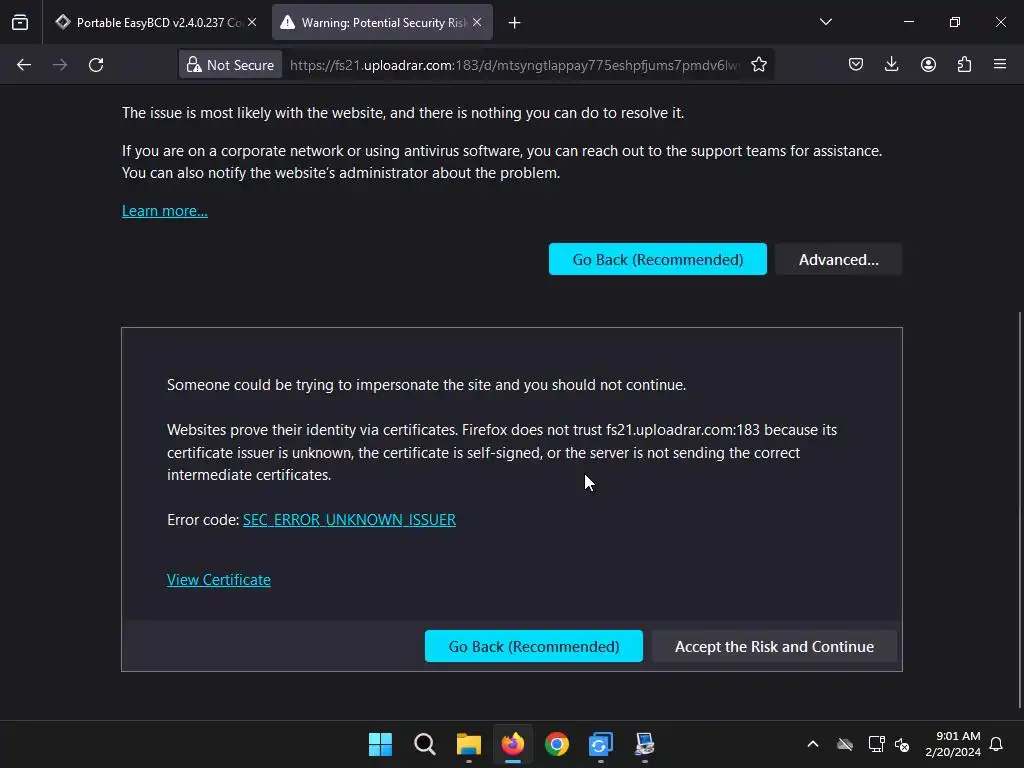Reload the current page
Screen dimensions: 1024x768
[96, 65]
